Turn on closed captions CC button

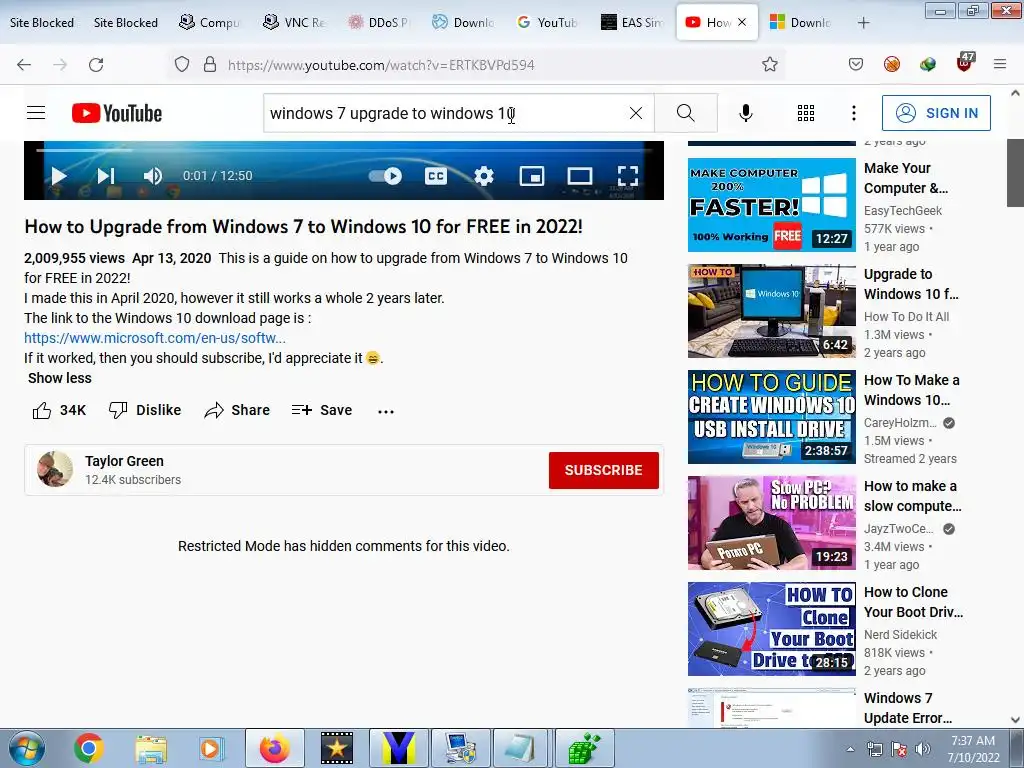point(436,176)
